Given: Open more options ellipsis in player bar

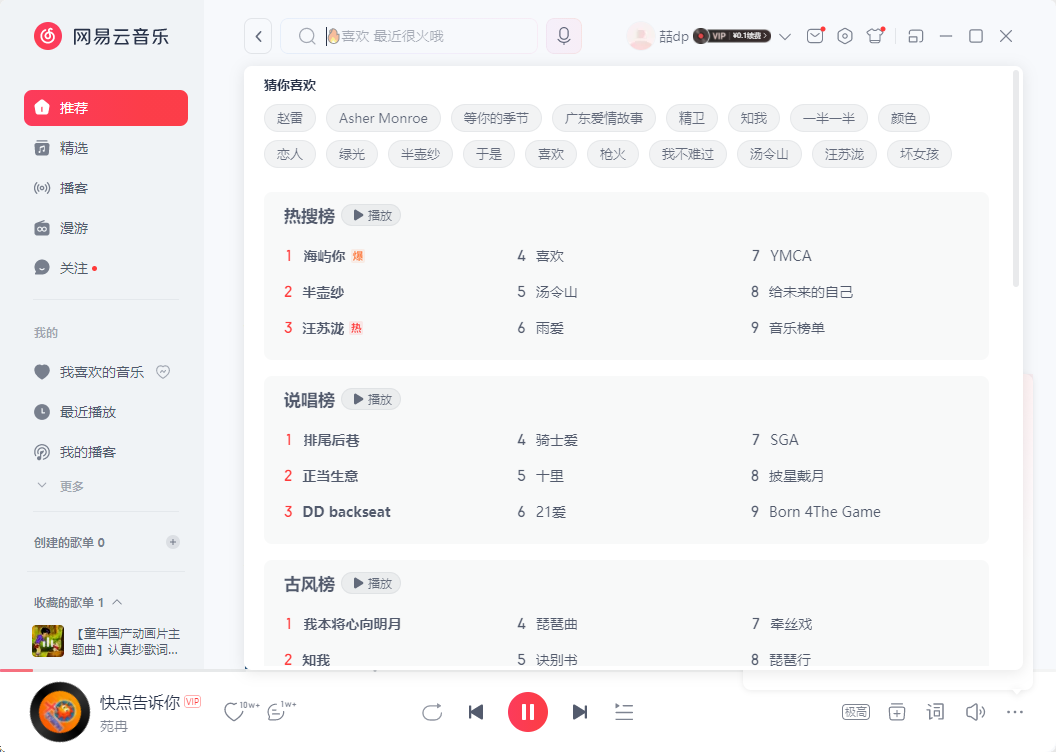Looking at the screenshot, I should [x=1015, y=712].
